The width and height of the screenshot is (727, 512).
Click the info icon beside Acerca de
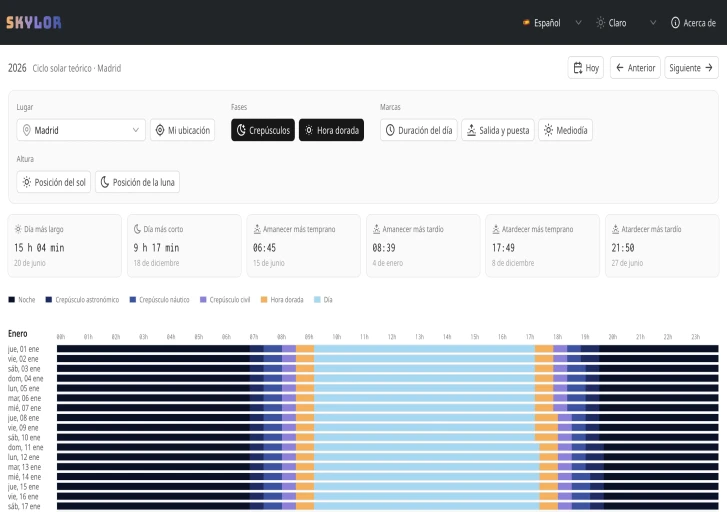click(x=675, y=23)
